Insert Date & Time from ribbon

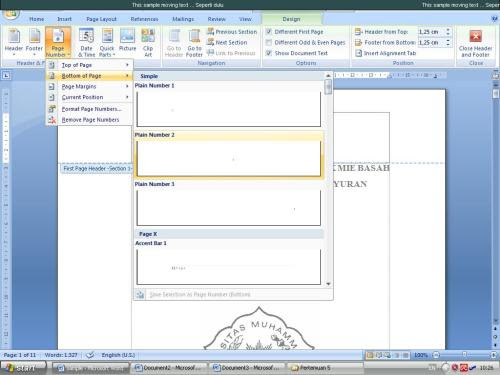[x=87, y=42]
